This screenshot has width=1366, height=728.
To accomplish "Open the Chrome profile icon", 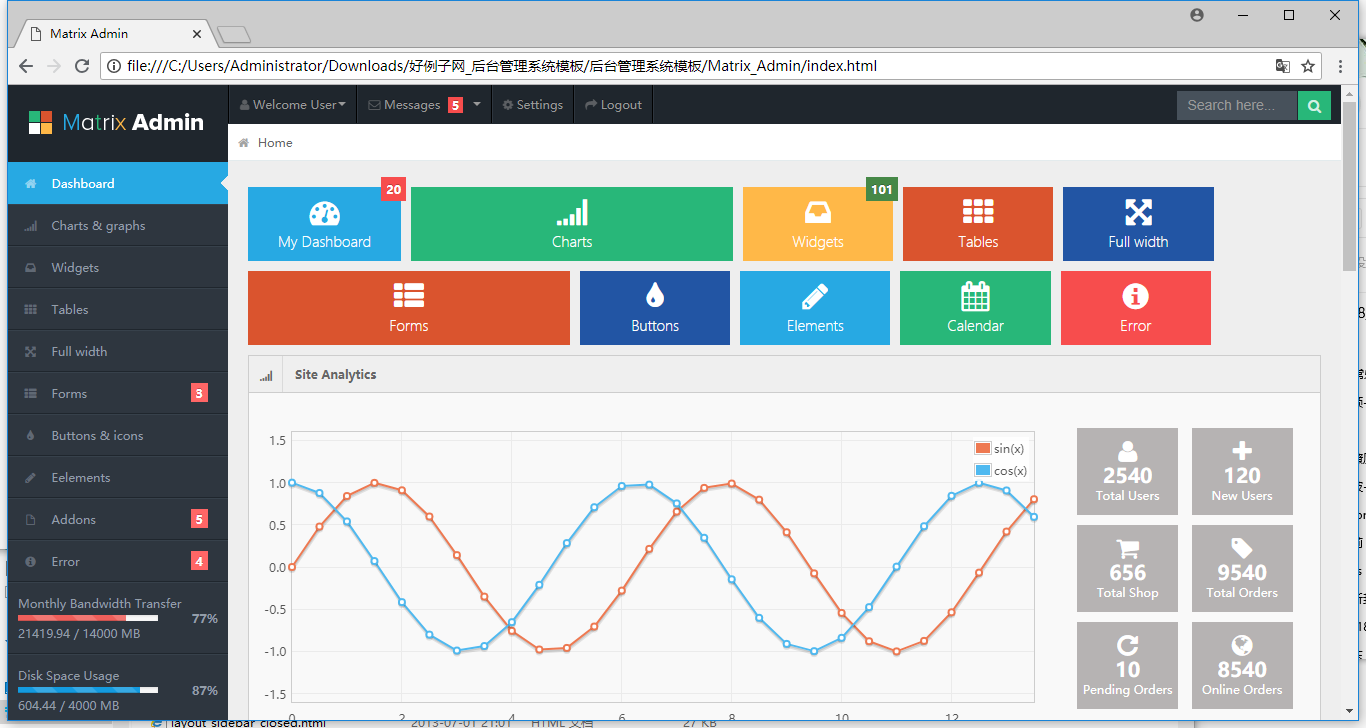I will click(1197, 15).
